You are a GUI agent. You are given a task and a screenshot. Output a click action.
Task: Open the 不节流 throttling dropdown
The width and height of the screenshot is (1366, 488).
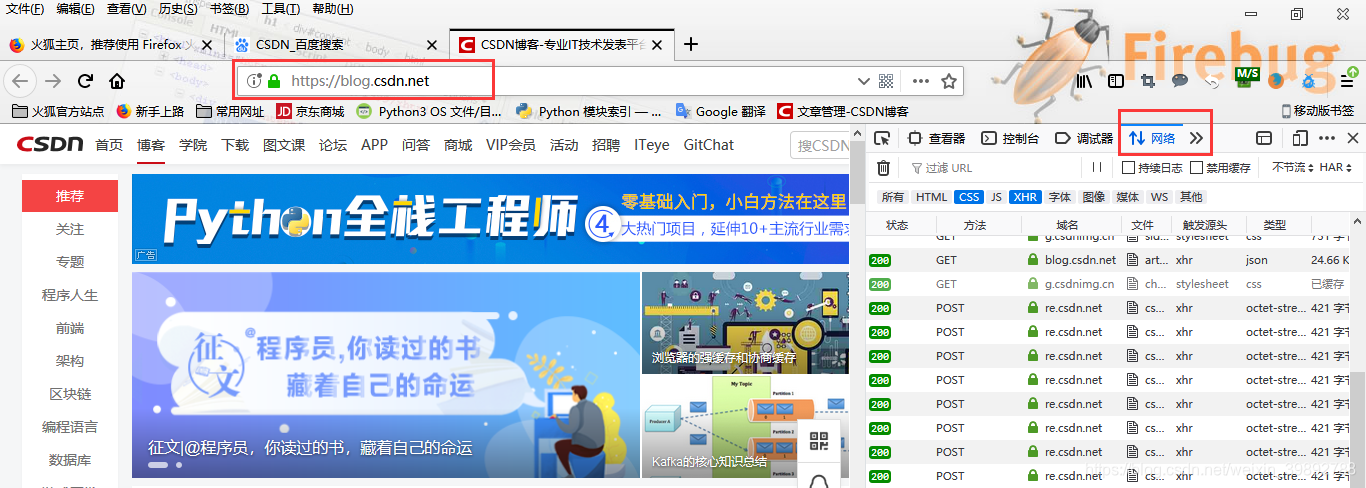click(1293, 168)
